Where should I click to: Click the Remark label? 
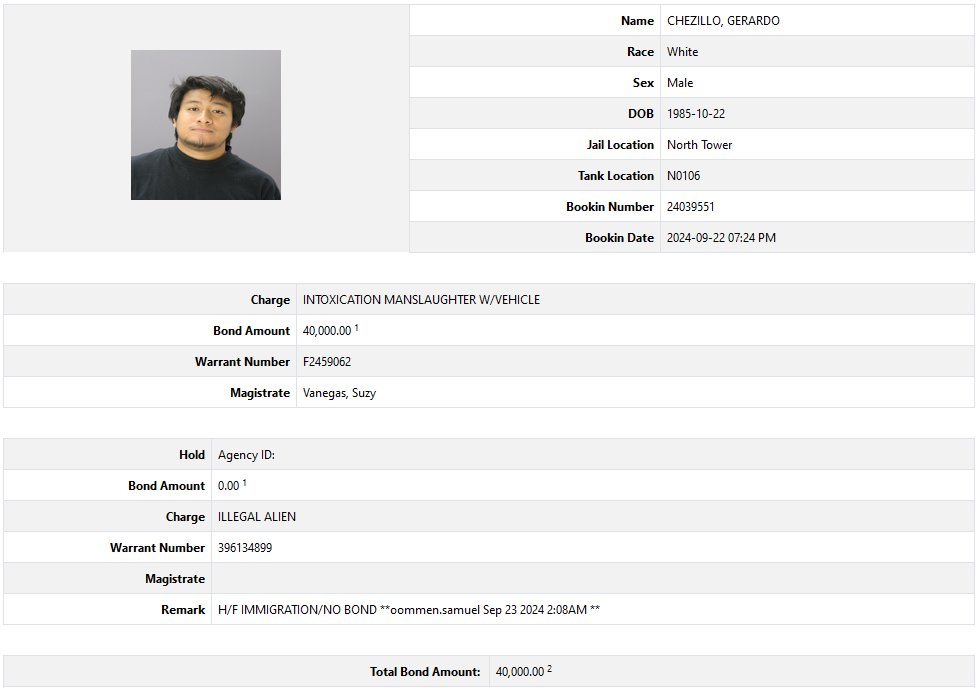[183, 610]
